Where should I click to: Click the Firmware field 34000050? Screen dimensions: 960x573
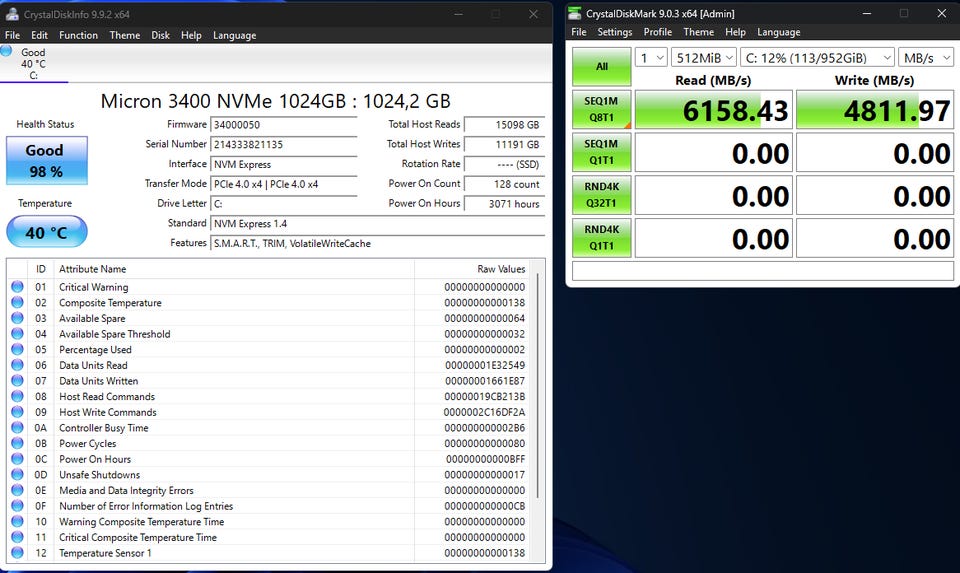[283, 124]
